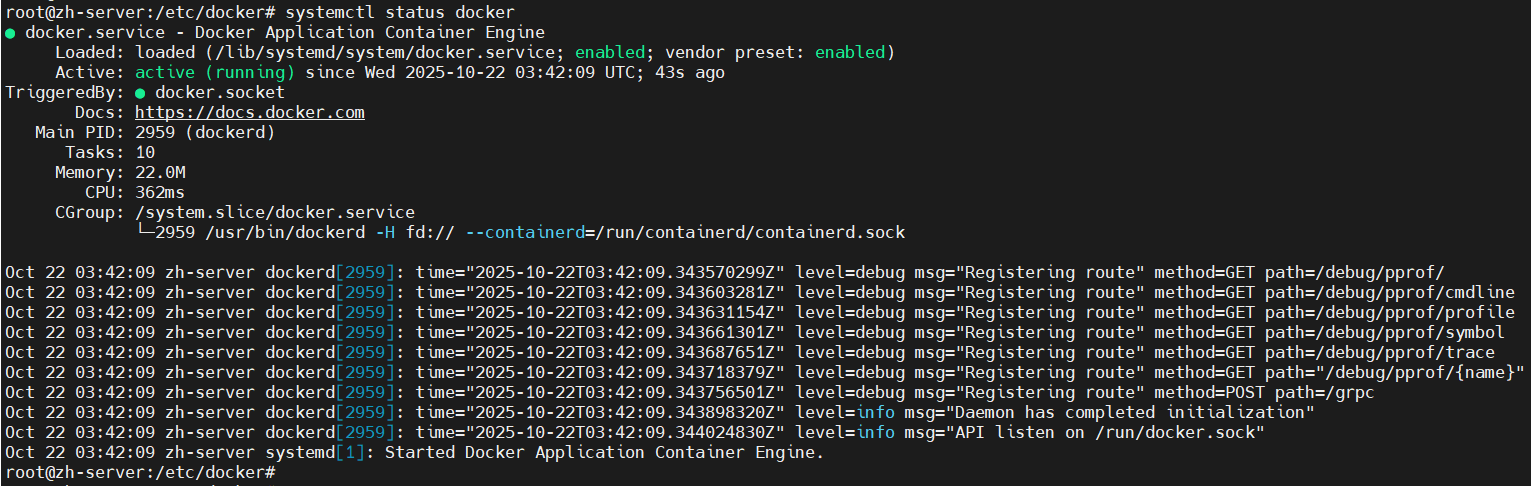Select the first green "enabled" text after docker.service;
The width and height of the screenshot is (1531, 486).
pos(610,52)
